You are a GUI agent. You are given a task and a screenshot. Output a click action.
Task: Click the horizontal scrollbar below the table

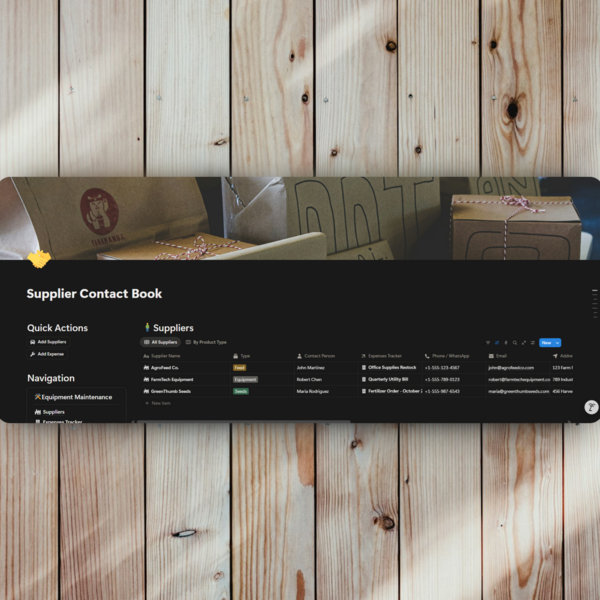click(243, 421)
